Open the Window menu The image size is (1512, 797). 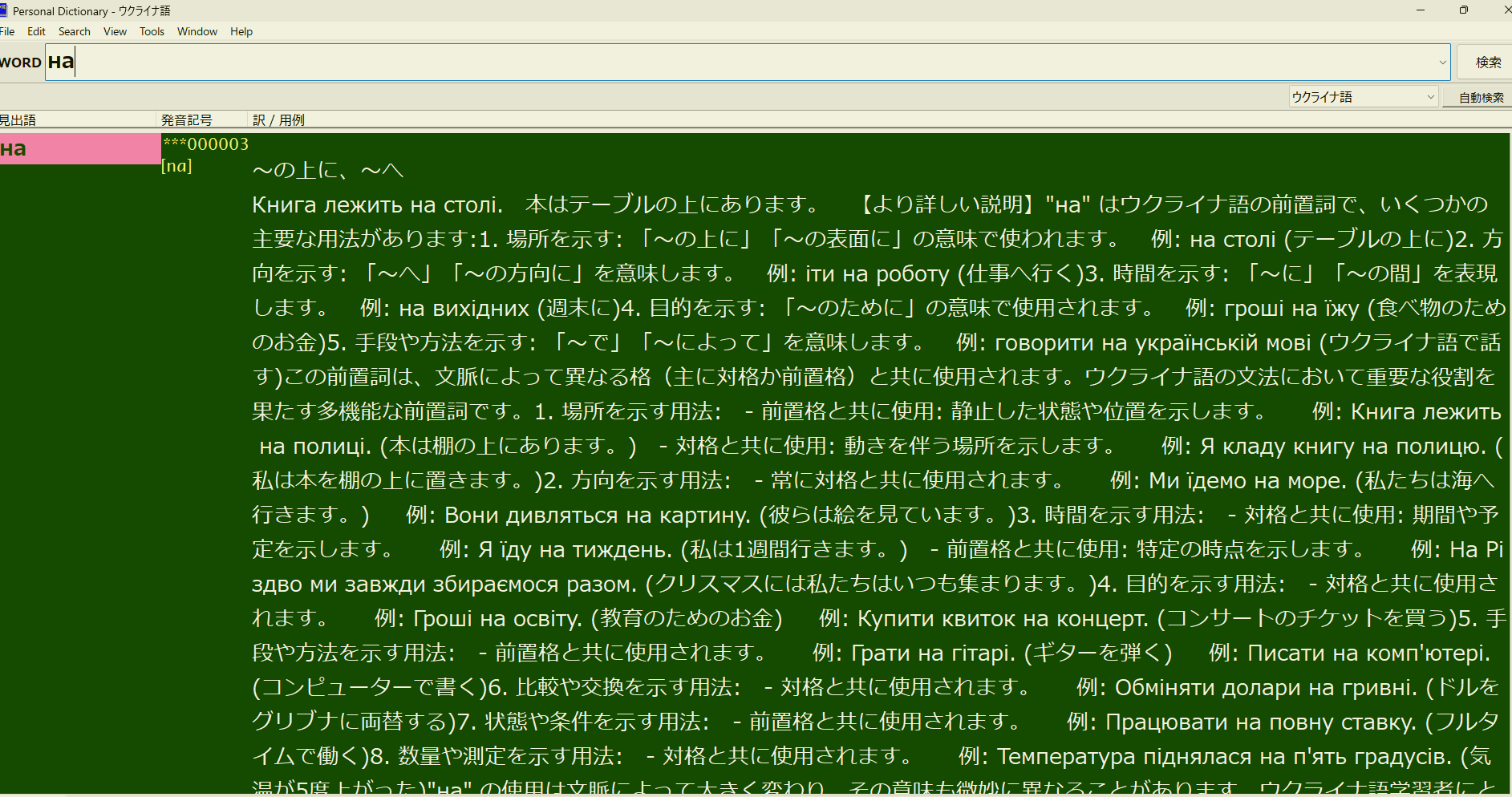point(197,31)
